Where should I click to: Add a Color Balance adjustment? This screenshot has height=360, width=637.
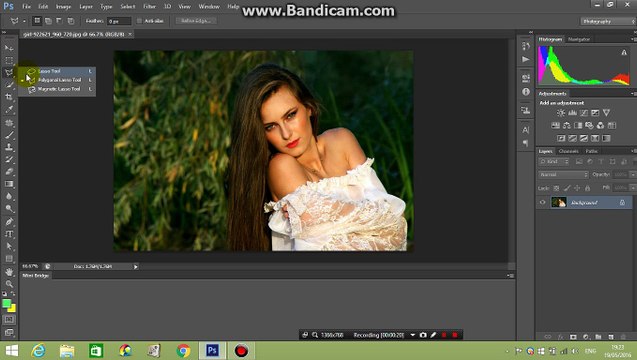[567, 126]
